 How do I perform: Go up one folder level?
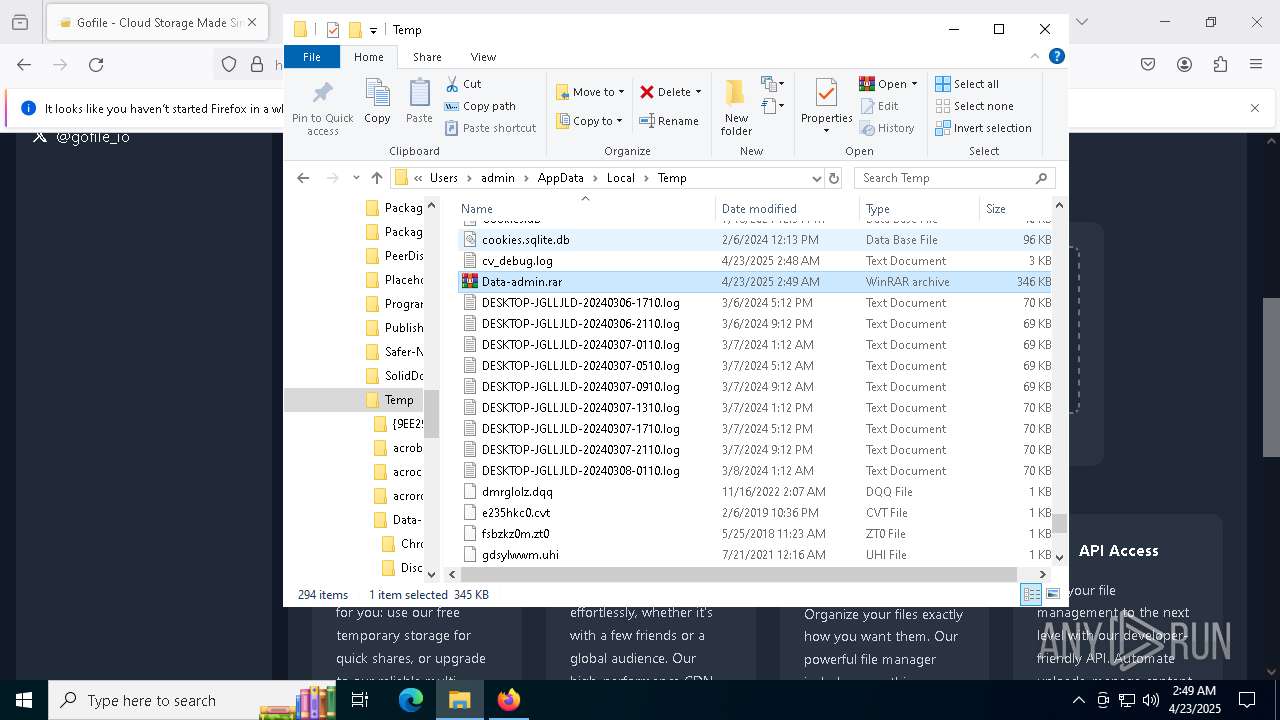click(376, 178)
